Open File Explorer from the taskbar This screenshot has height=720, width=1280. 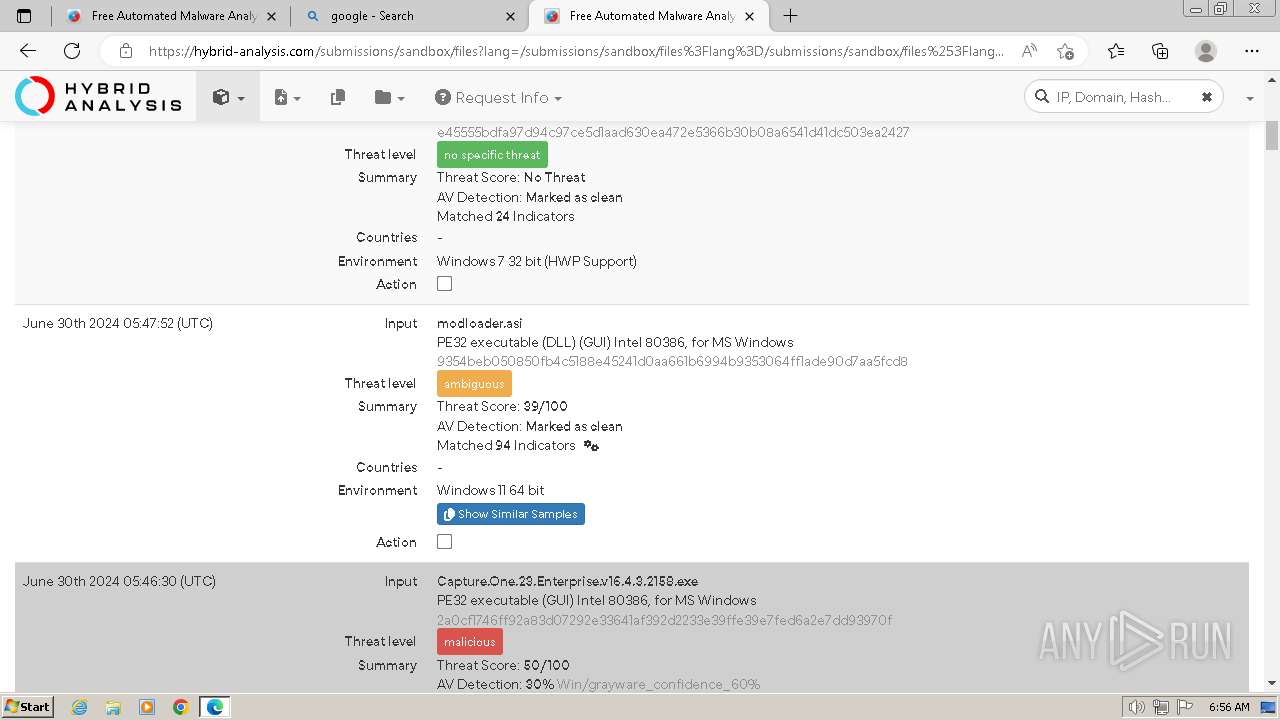pyautogui.click(x=113, y=707)
